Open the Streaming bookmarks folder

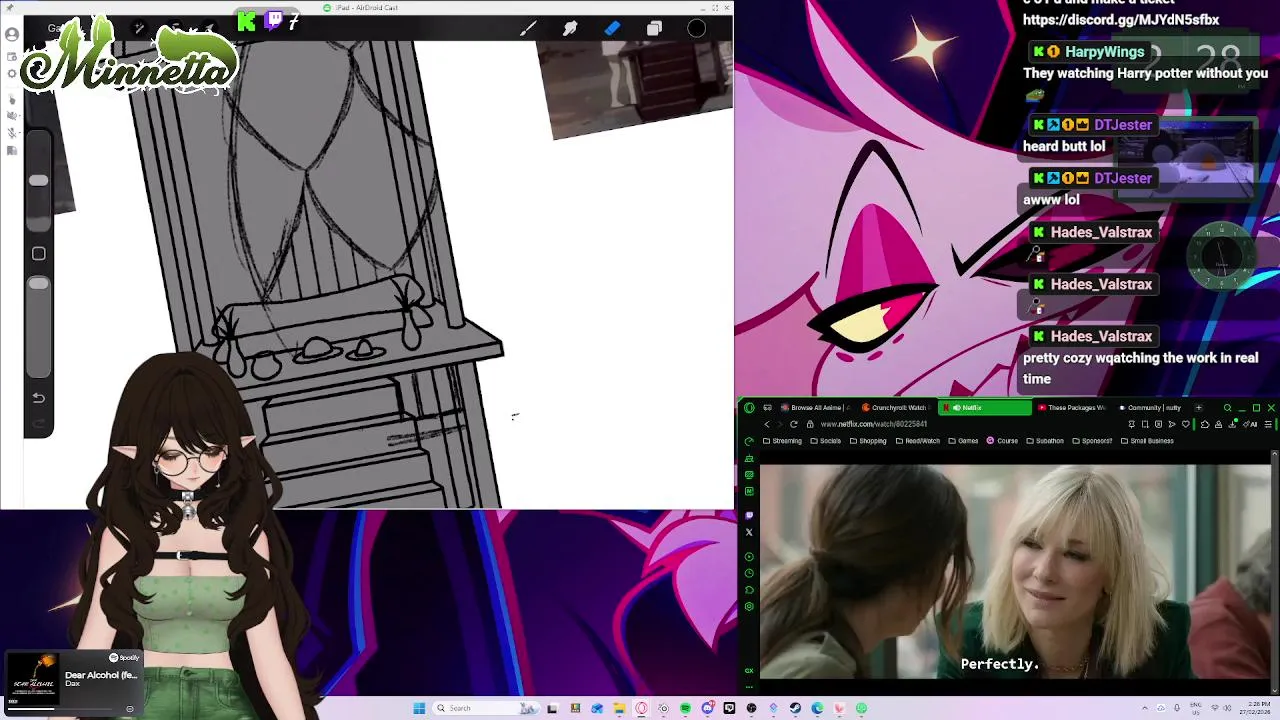click(782, 441)
